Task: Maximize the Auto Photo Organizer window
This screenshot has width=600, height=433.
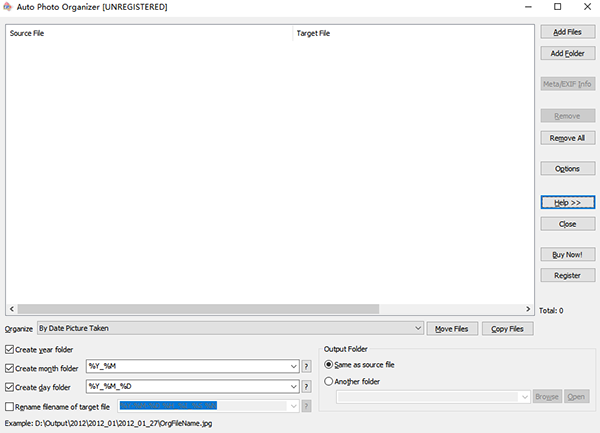Action: (x=558, y=7)
